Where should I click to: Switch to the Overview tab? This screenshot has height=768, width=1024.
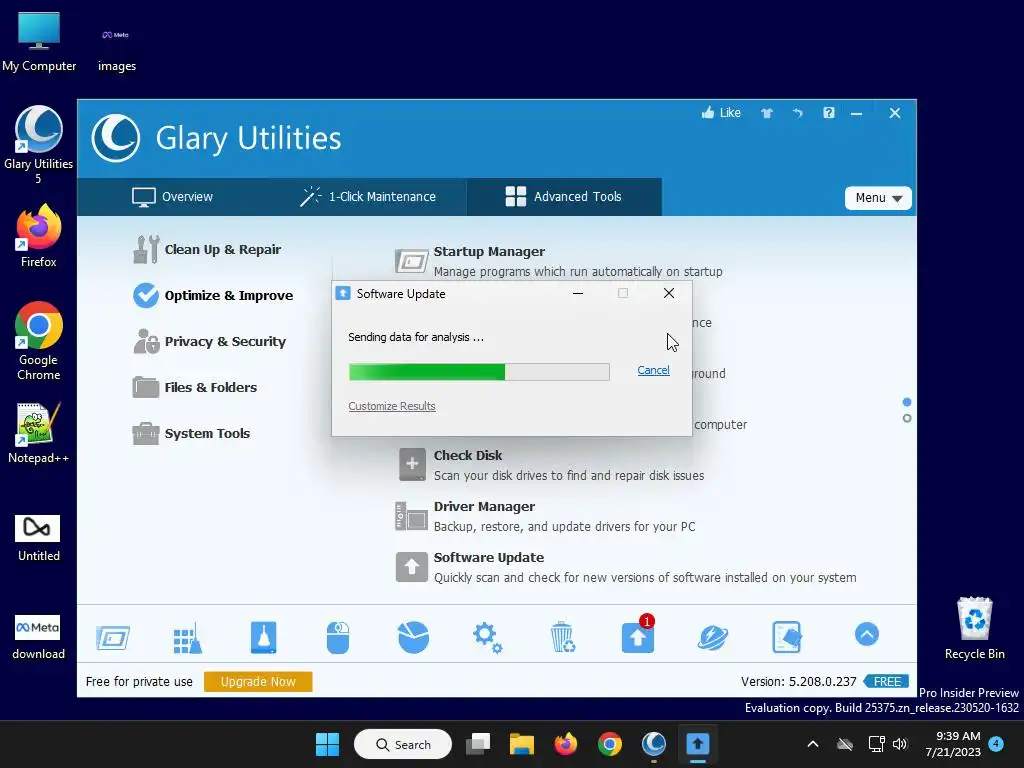(x=172, y=197)
